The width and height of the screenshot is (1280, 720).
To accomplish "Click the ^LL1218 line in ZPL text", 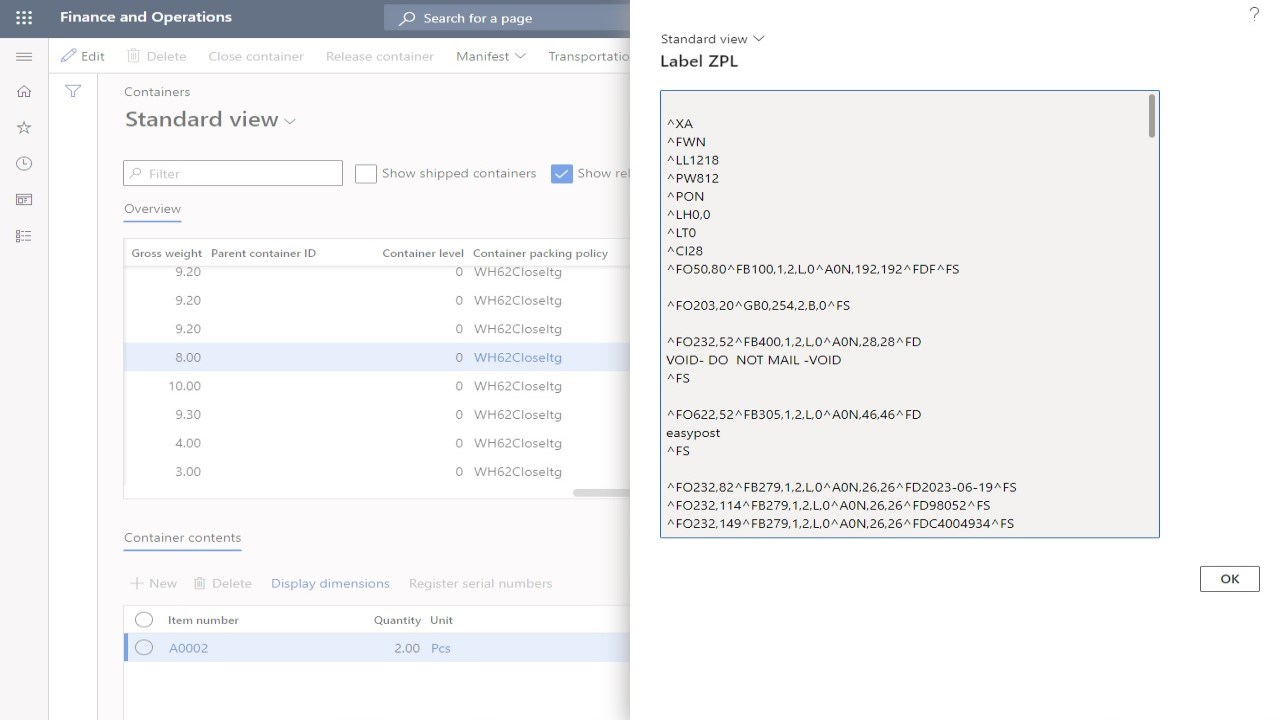I will pyautogui.click(x=692, y=160).
